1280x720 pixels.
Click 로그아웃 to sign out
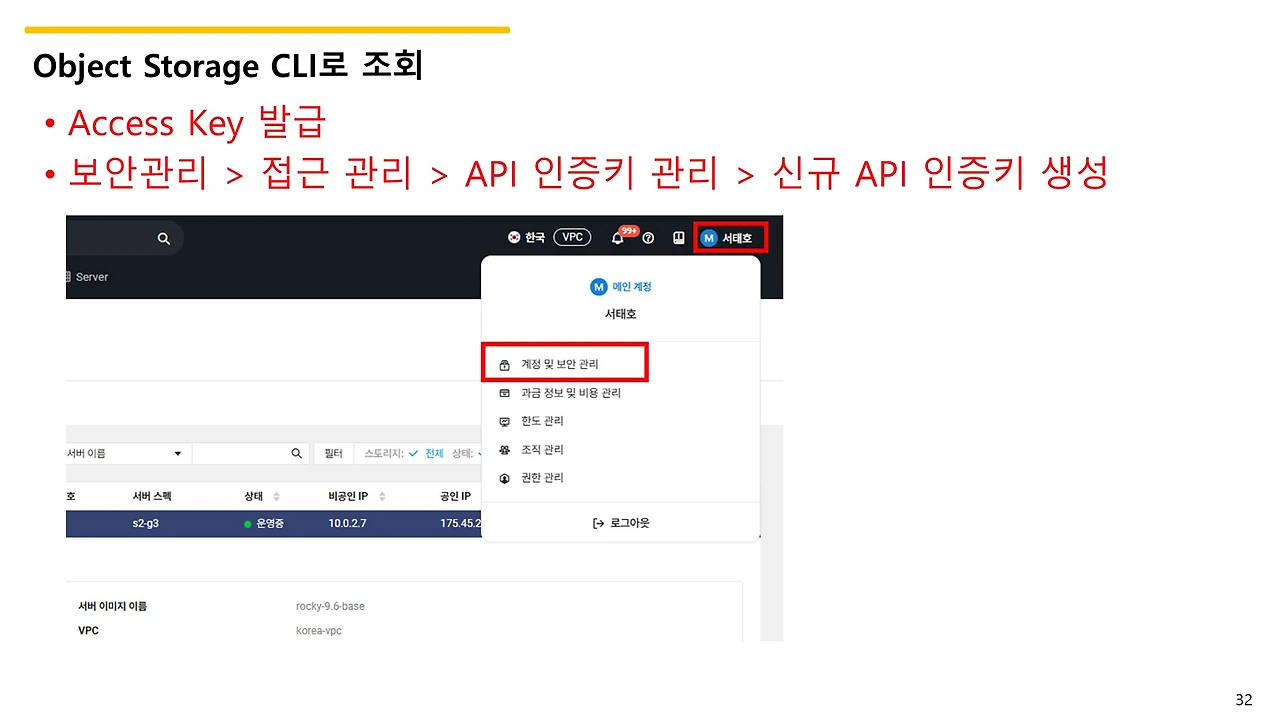[x=623, y=522]
